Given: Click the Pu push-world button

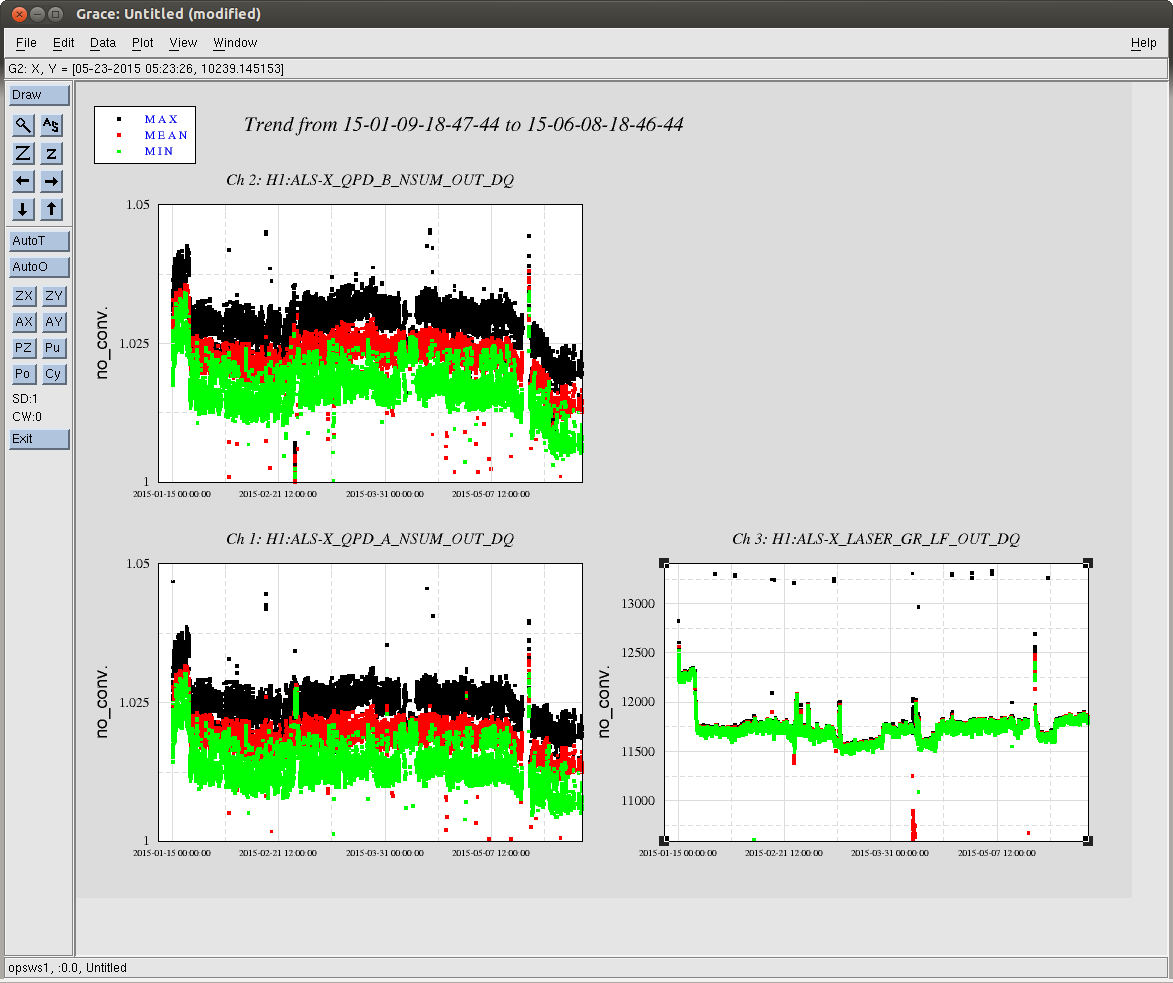Looking at the screenshot, I should pos(53,348).
